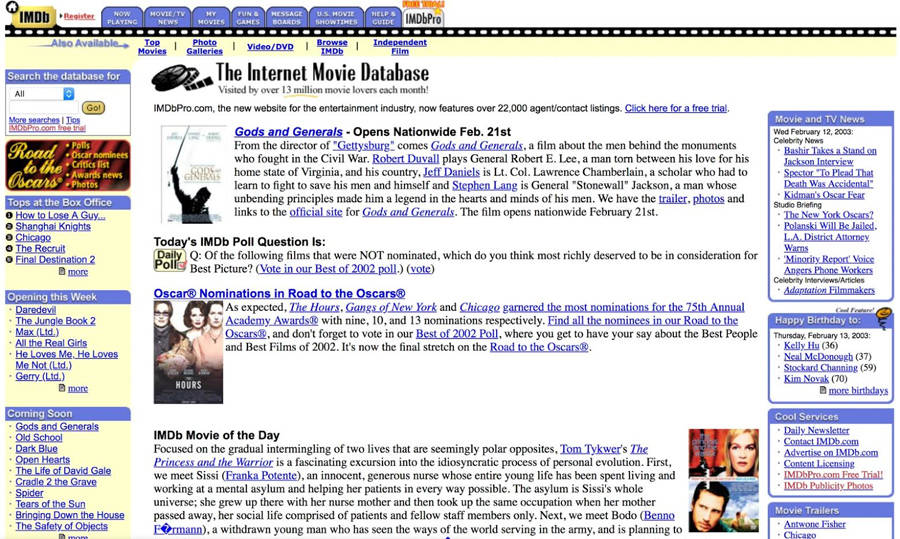The width and height of the screenshot is (900, 539).
Task: Open Daredevil under Opening this Week
Action: 36,310
